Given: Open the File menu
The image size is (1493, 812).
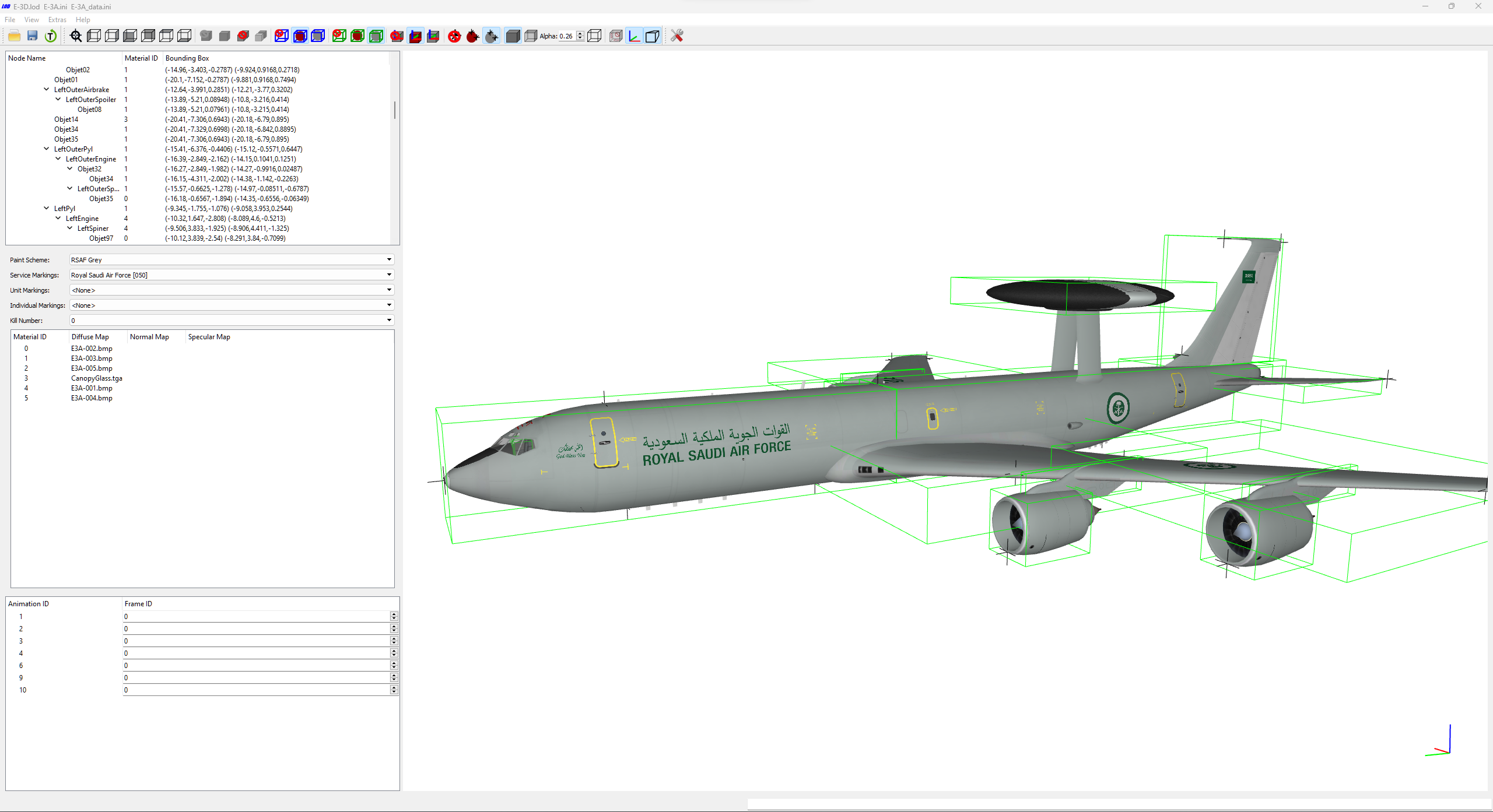Looking at the screenshot, I should [x=10, y=20].
